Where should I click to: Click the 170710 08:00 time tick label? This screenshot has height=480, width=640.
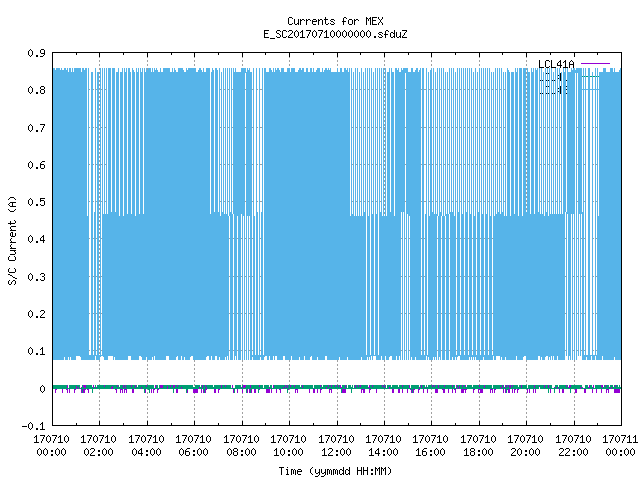tap(241, 446)
